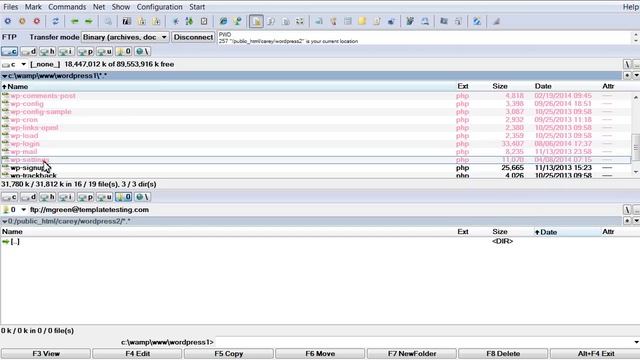
Task: Open top panel favorites star button
Action: point(627,76)
